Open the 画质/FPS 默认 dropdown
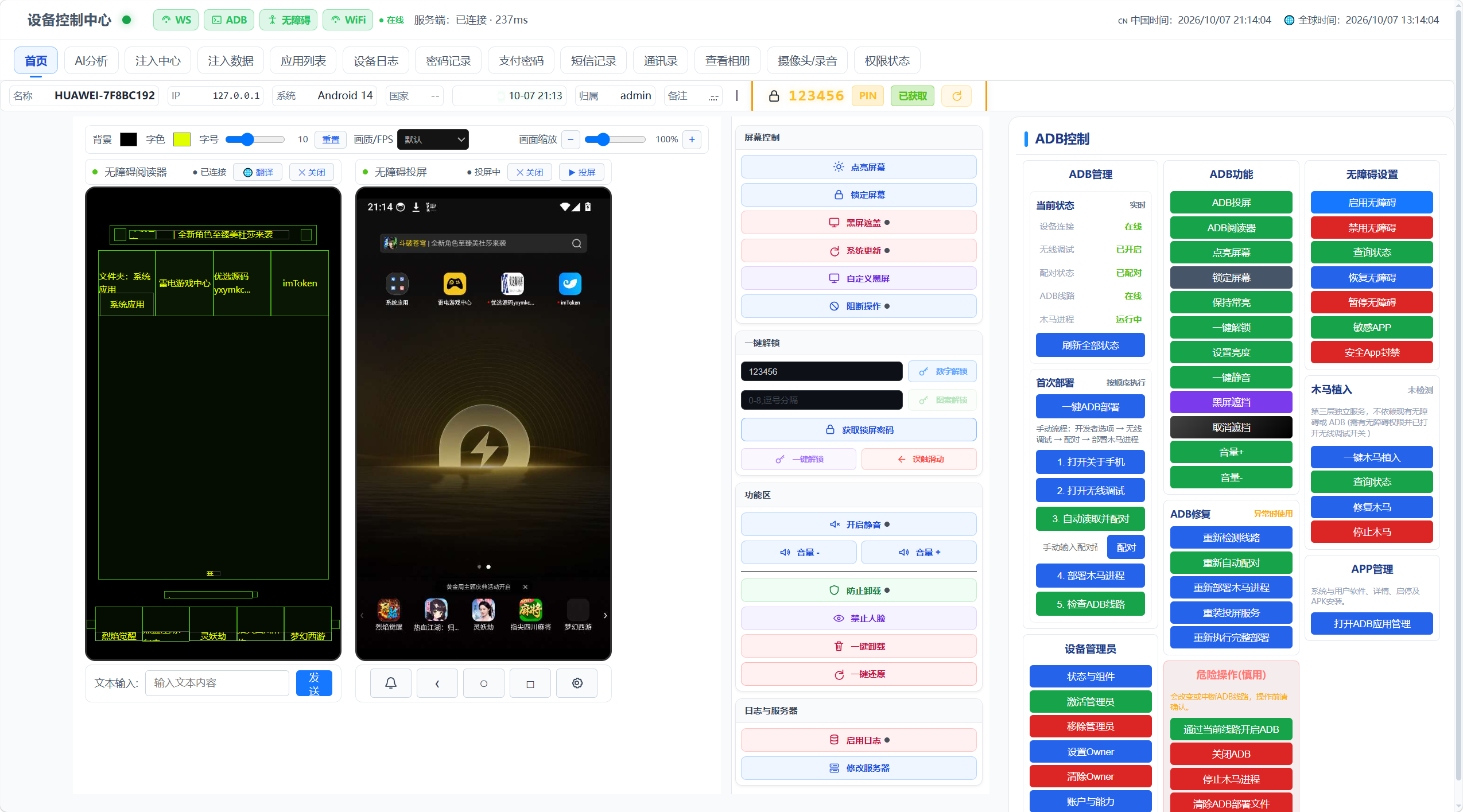This screenshot has height=812, width=1463. pos(433,139)
